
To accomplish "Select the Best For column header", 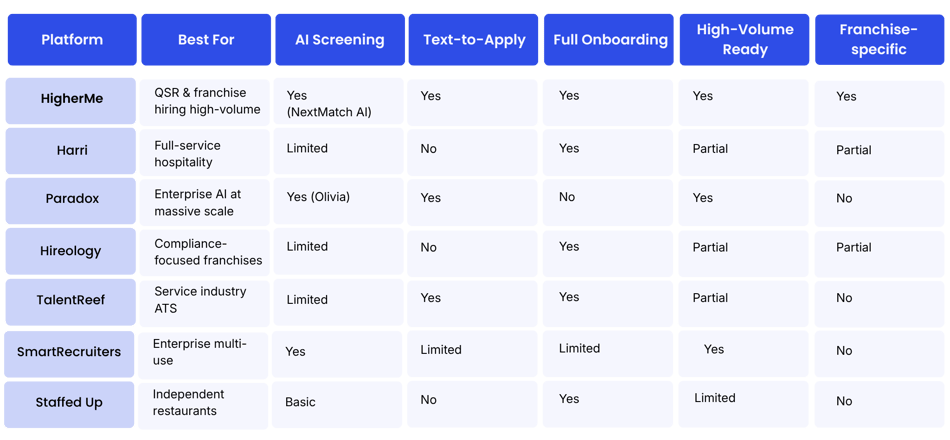I will (206, 40).
